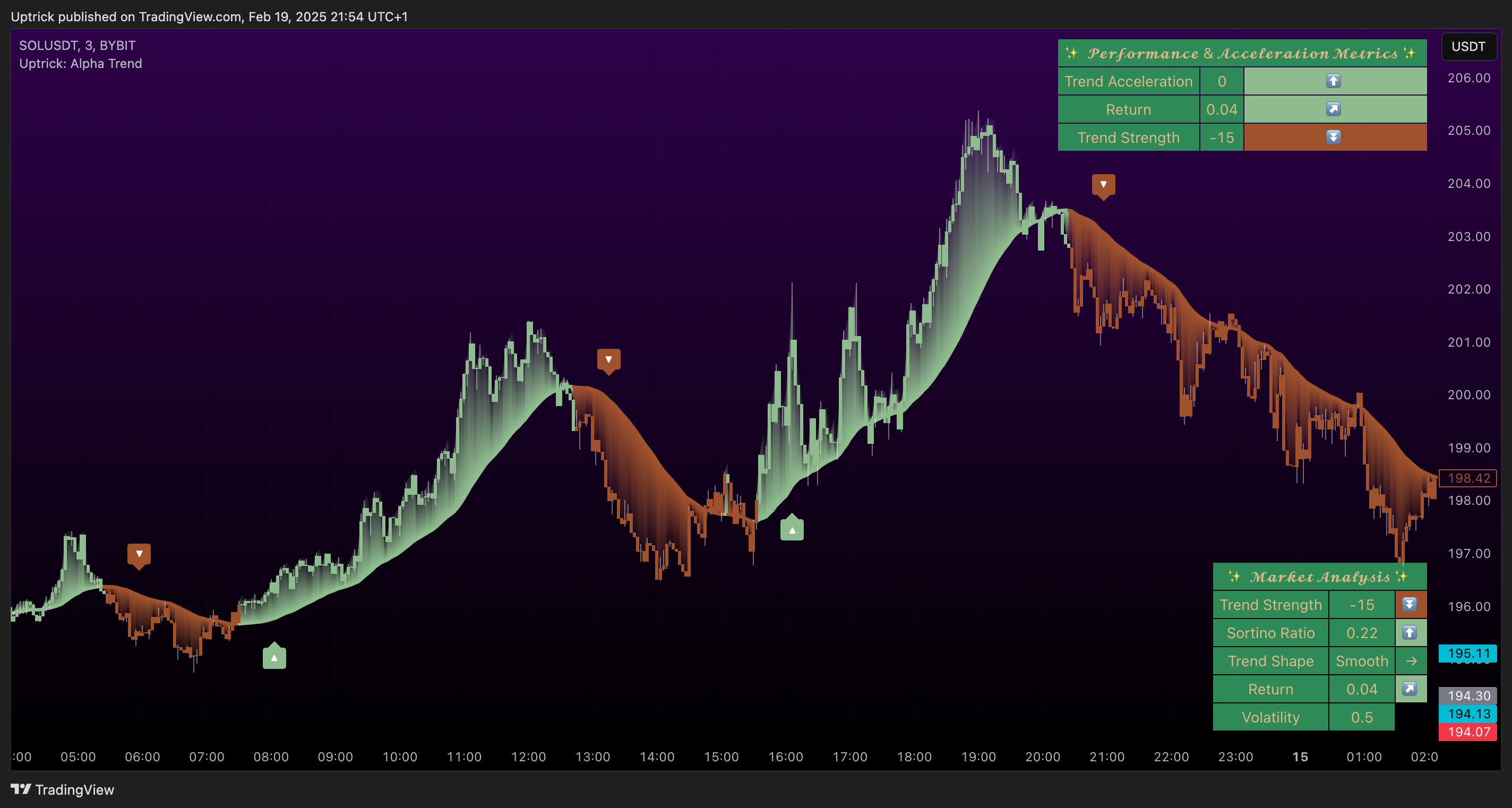Image resolution: width=1512 pixels, height=808 pixels.
Task: Click the buy signal marker near 08:00
Action: point(274,656)
